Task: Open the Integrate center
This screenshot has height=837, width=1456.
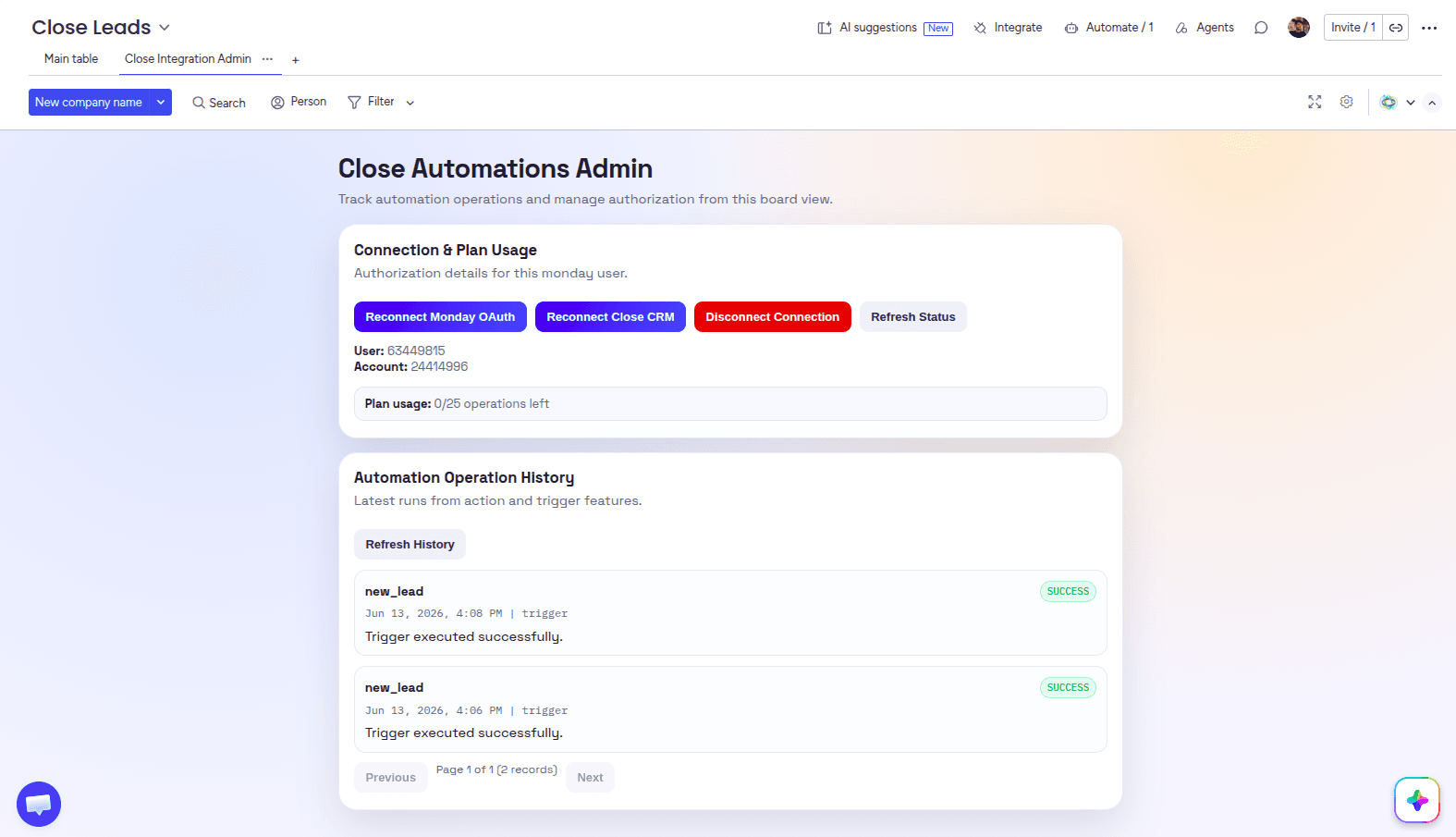Action: (x=1008, y=28)
